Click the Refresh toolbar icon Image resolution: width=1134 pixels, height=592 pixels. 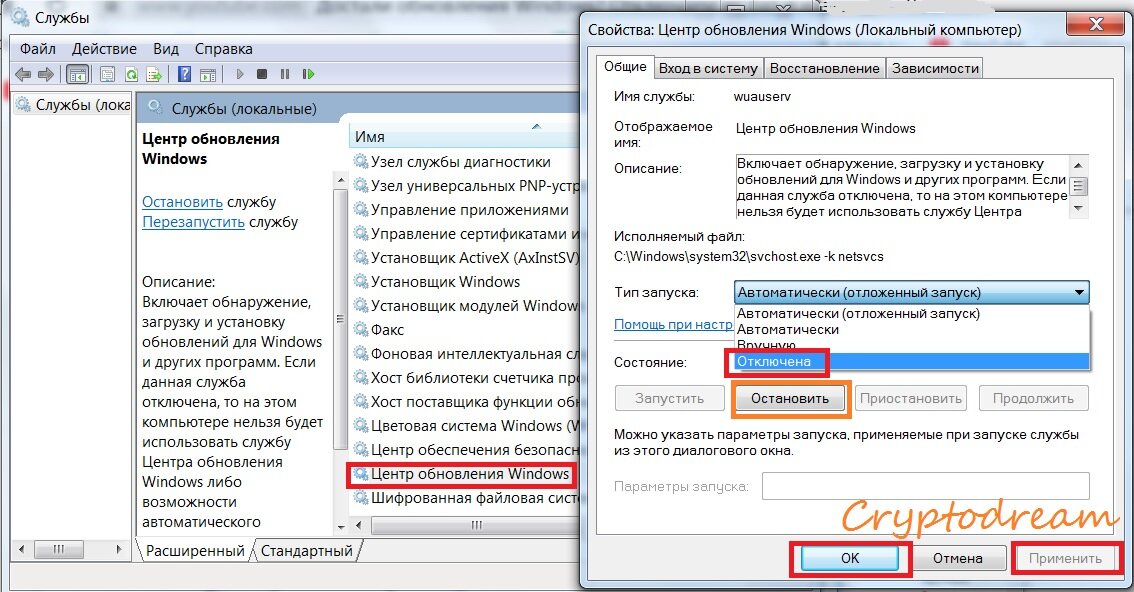(x=131, y=74)
